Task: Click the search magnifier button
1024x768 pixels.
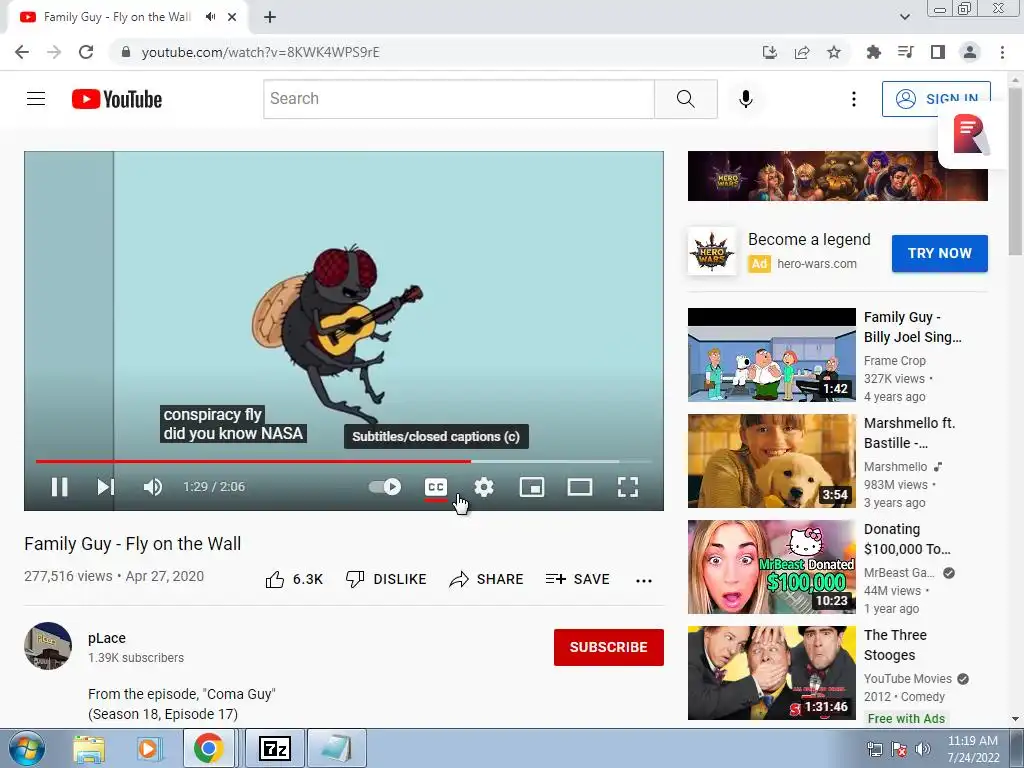Action: (686, 99)
